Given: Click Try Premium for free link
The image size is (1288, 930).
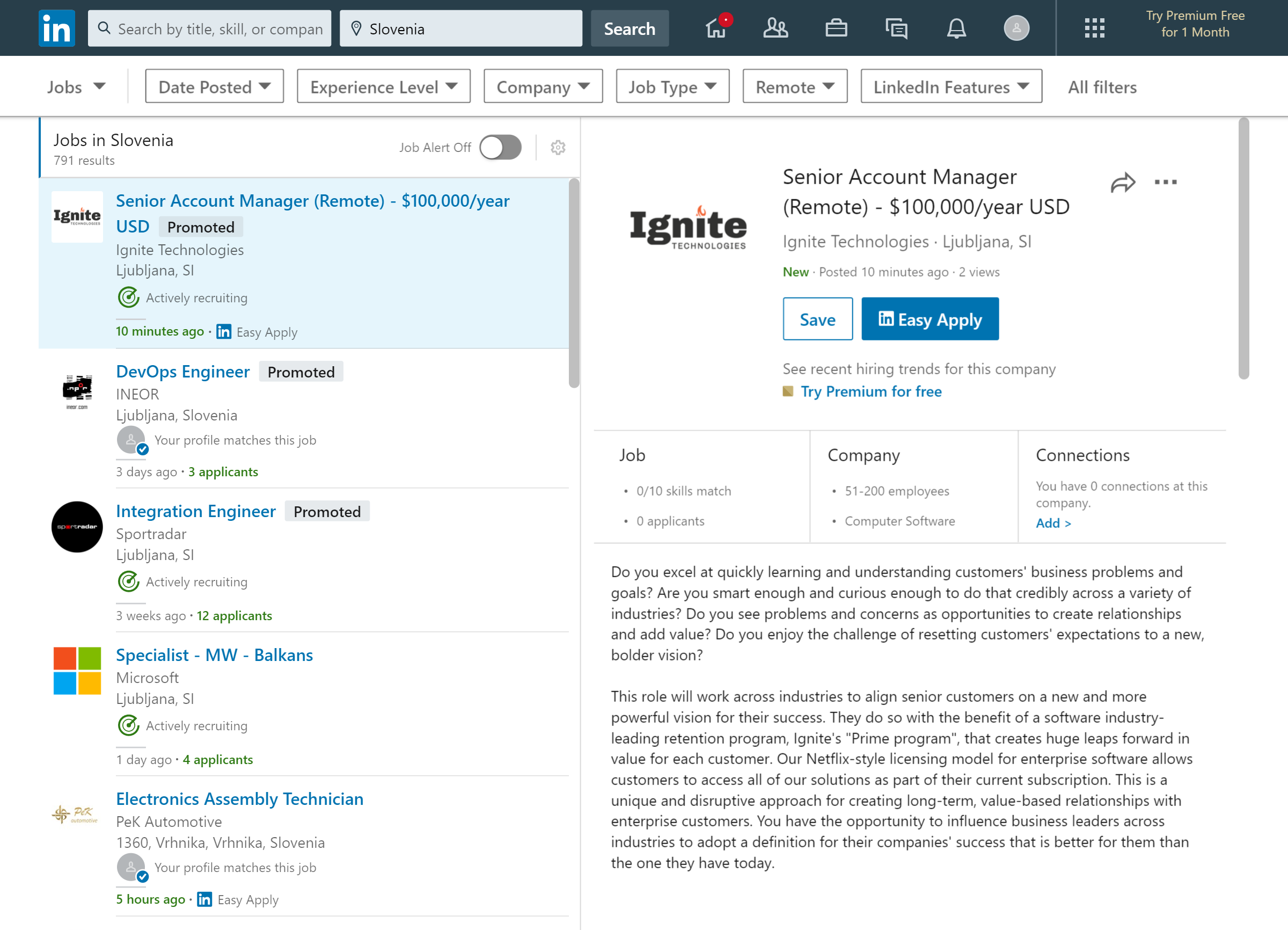Looking at the screenshot, I should [x=870, y=391].
